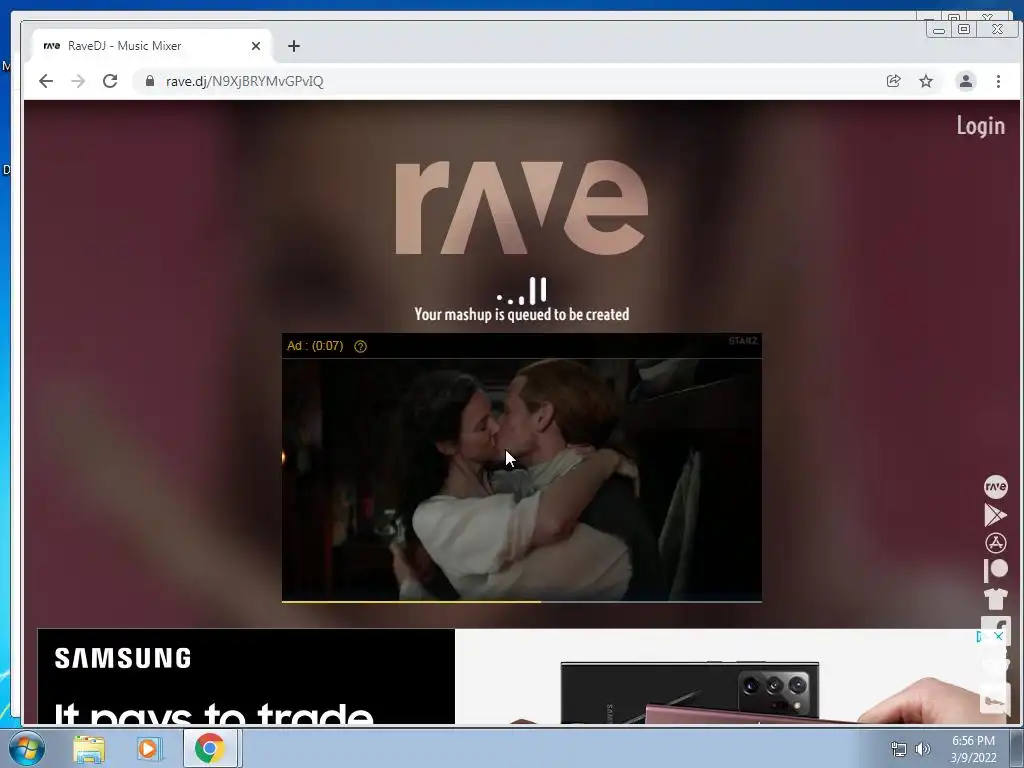Click the Chrome taskbar icon
The width and height of the screenshot is (1024, 768).
click(209, 748)
